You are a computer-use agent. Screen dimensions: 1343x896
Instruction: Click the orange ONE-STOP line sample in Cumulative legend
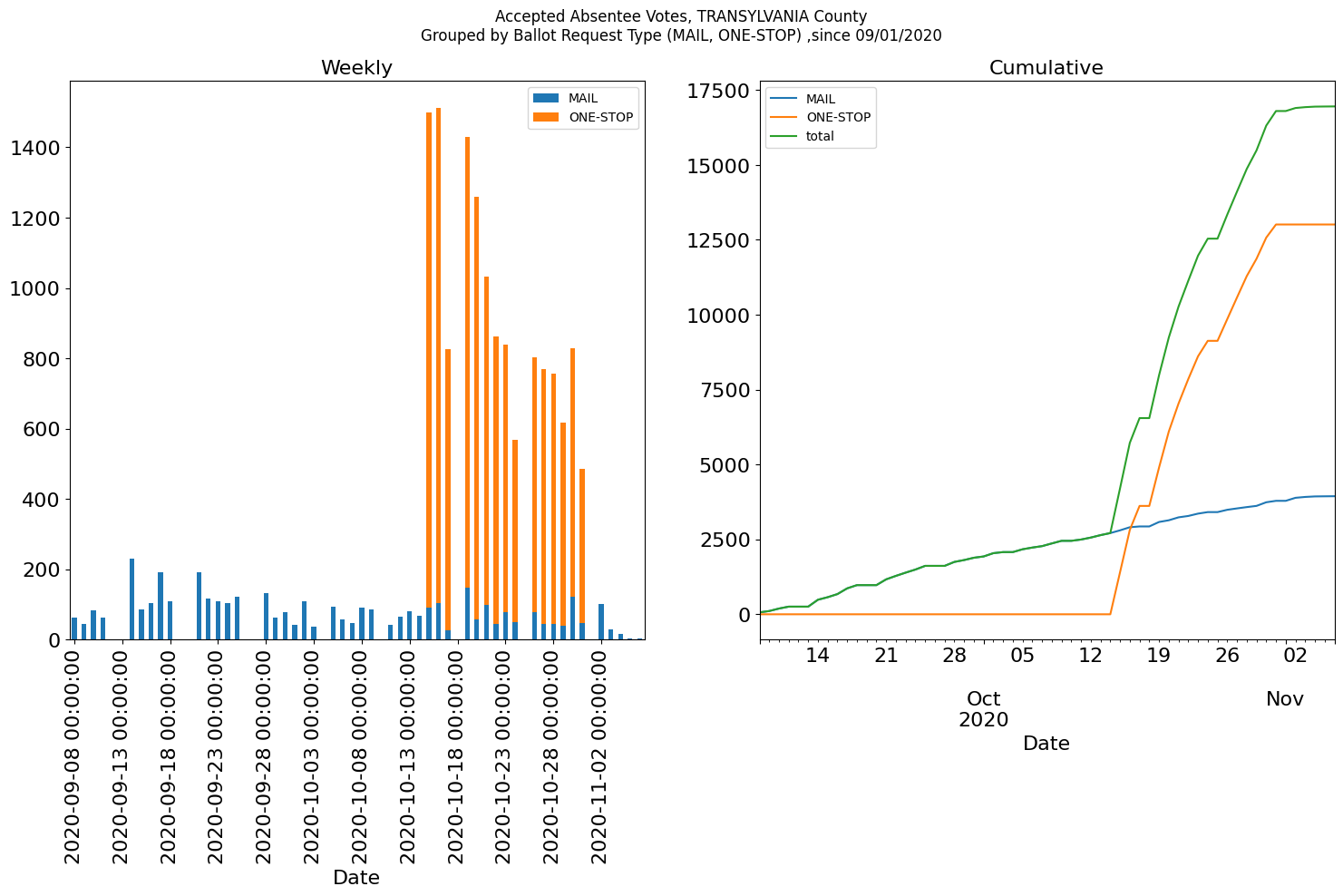[784, 118]
